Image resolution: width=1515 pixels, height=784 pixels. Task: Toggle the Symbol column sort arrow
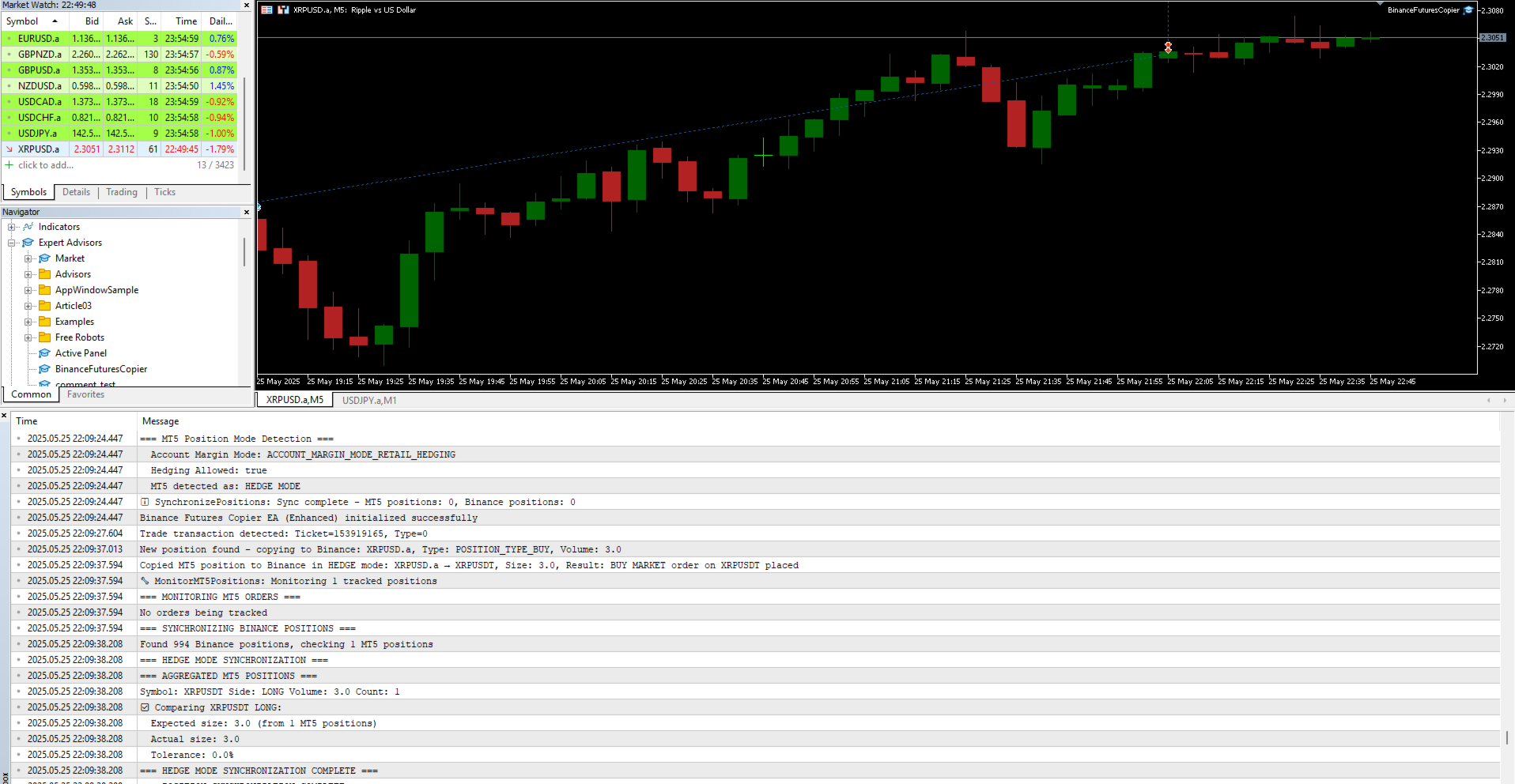point(55,21)
